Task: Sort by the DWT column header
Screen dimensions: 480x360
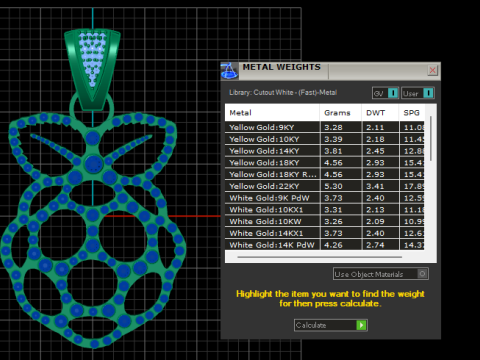Action: click(380, 113)
